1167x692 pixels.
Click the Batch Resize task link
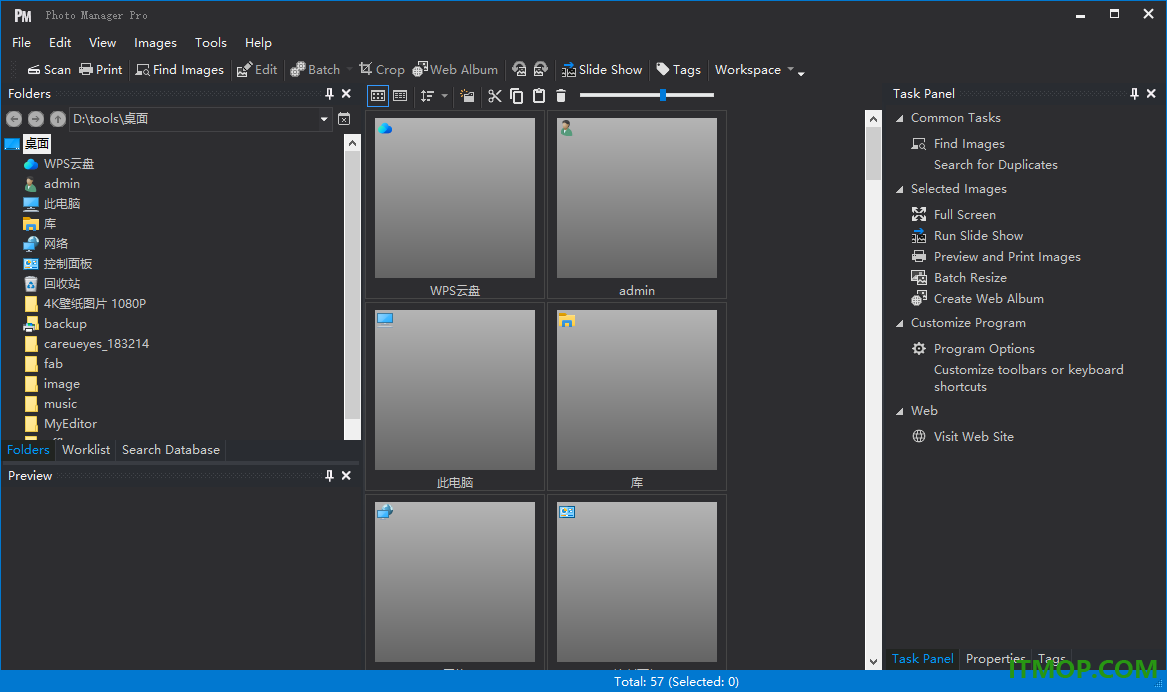971,278
